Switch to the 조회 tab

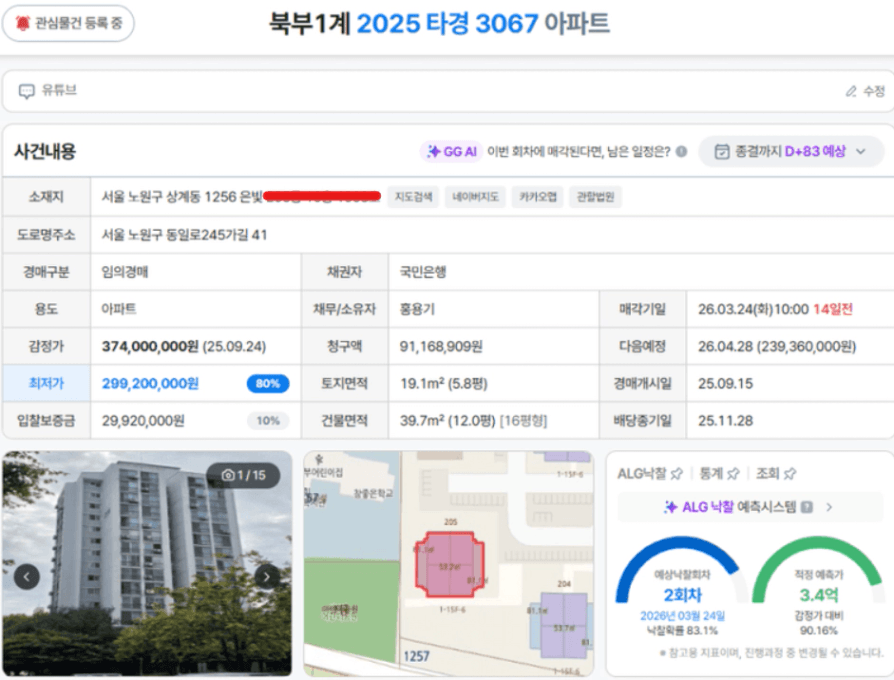(767, 473)
